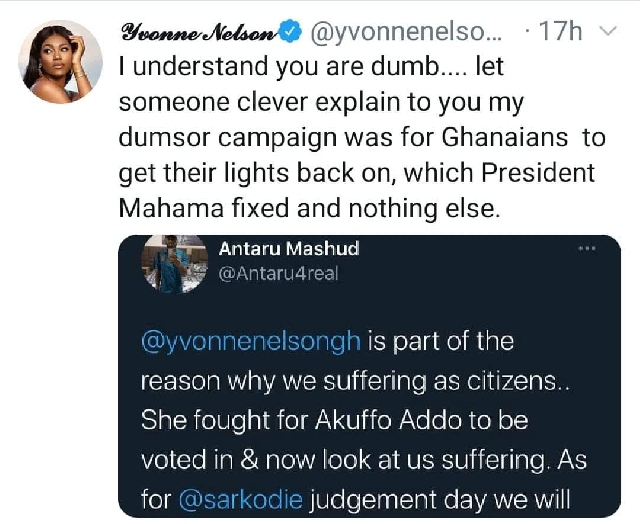Click 'judgement day we will' quoted text
The width and height of the screenshot is (640, 524).
439,500
